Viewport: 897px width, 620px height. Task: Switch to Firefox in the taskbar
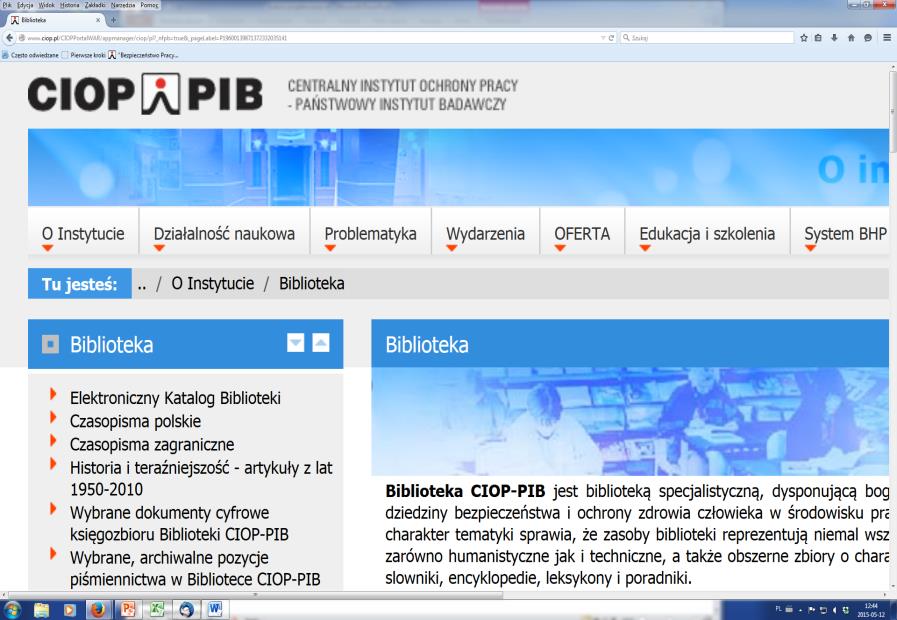[98, 610]
